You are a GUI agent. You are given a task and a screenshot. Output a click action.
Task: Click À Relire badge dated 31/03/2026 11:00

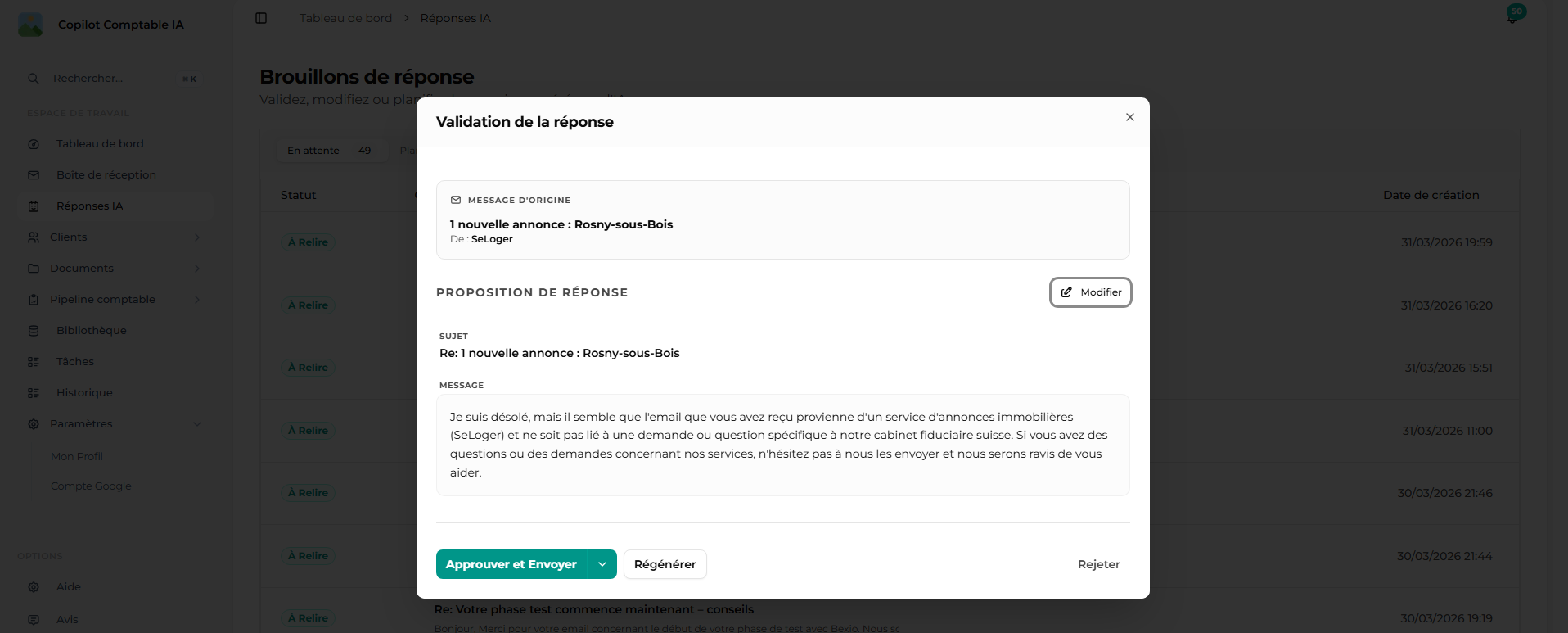point(309,431)
